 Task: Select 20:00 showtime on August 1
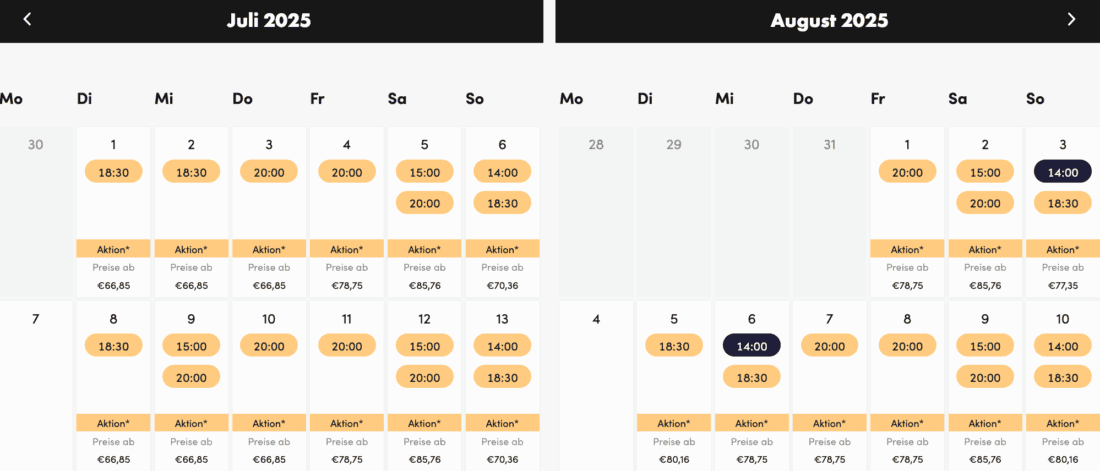(x=907, y=172)
